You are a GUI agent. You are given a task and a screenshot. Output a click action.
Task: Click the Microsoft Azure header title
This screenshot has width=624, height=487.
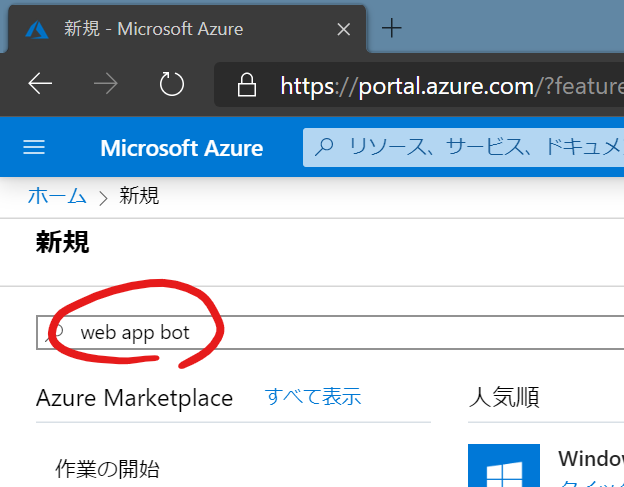pyautogui.click(x=181, y=148)
